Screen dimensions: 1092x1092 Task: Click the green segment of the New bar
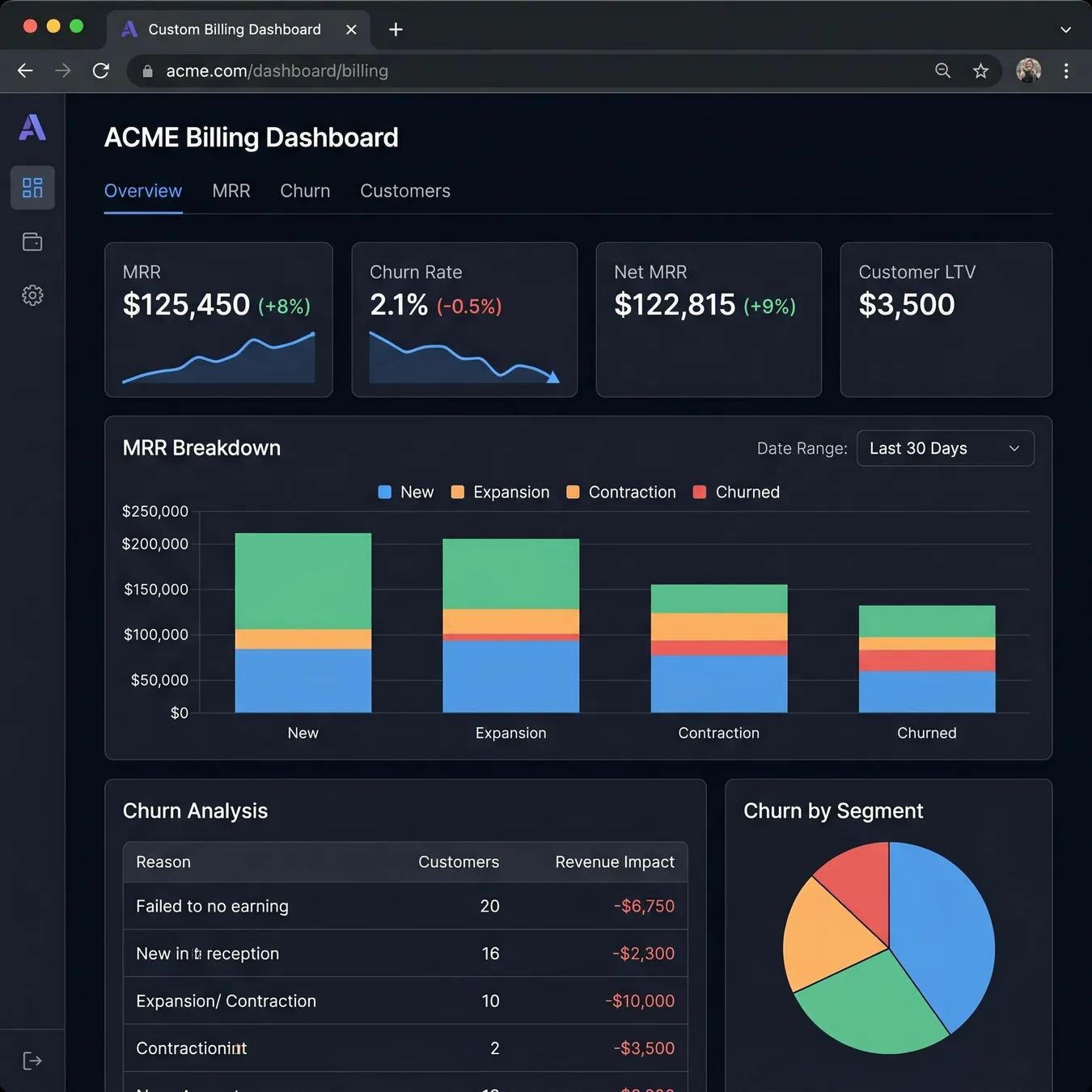tap(303, 581)
